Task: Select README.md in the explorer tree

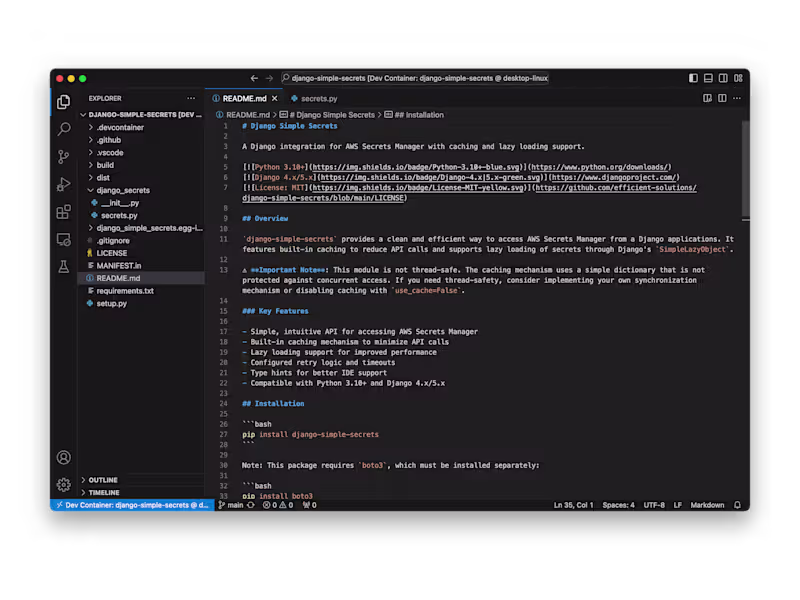Action: pos(141,278)
